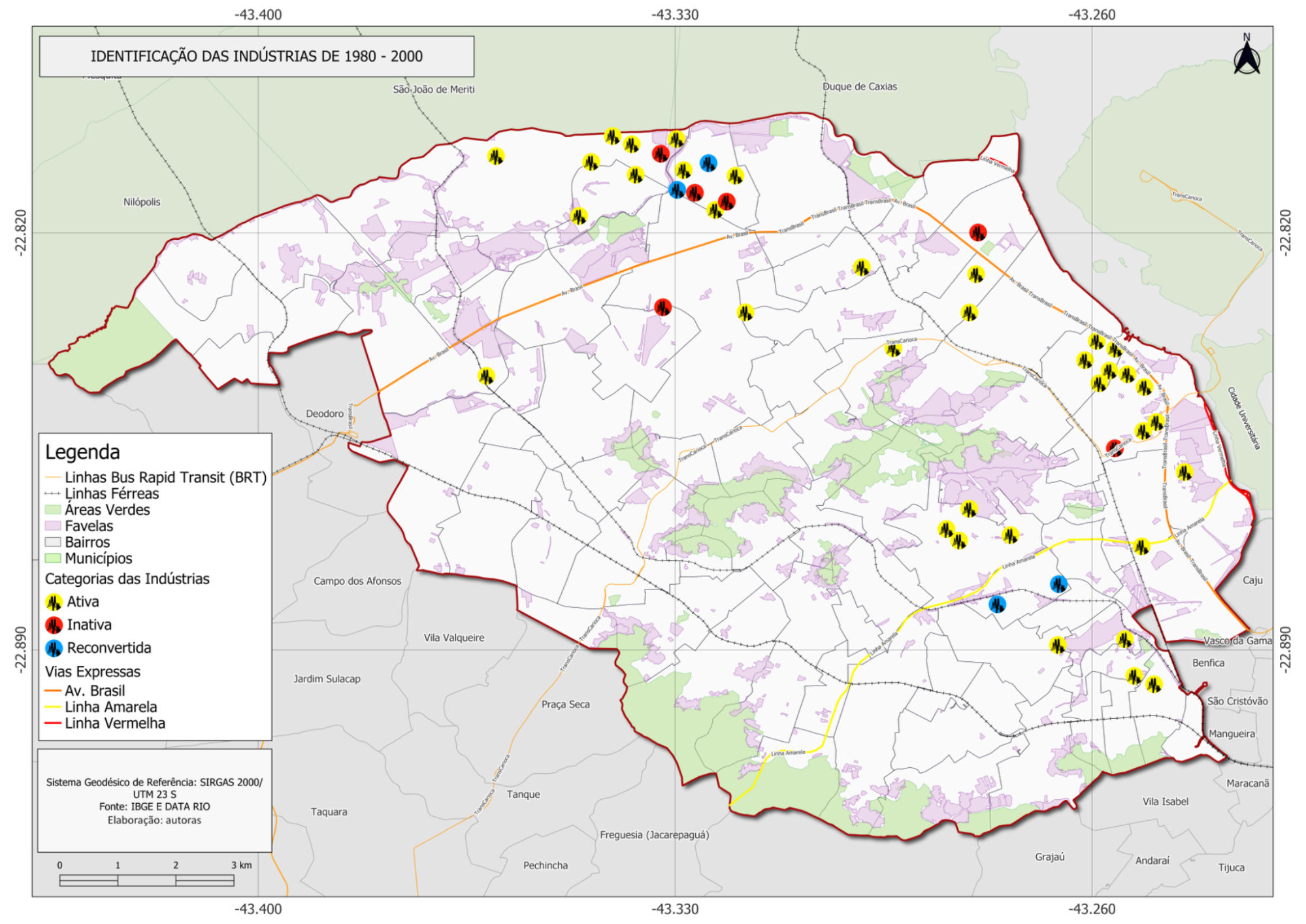Viewport: 1306px width, 924px height.
Task: Click the Favelas purple legend swatch
Action: pos(53,526)
